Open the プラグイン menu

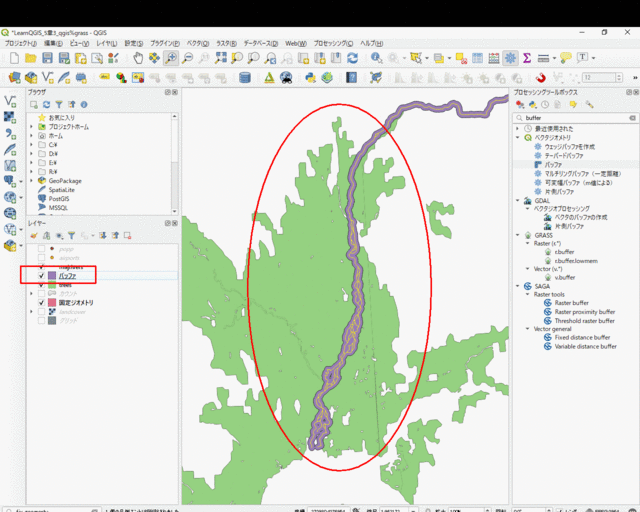[164, 44]
